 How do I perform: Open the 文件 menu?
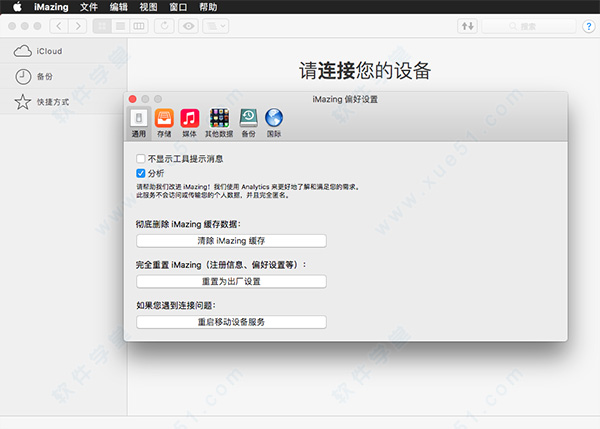click(x=89, y=7)
